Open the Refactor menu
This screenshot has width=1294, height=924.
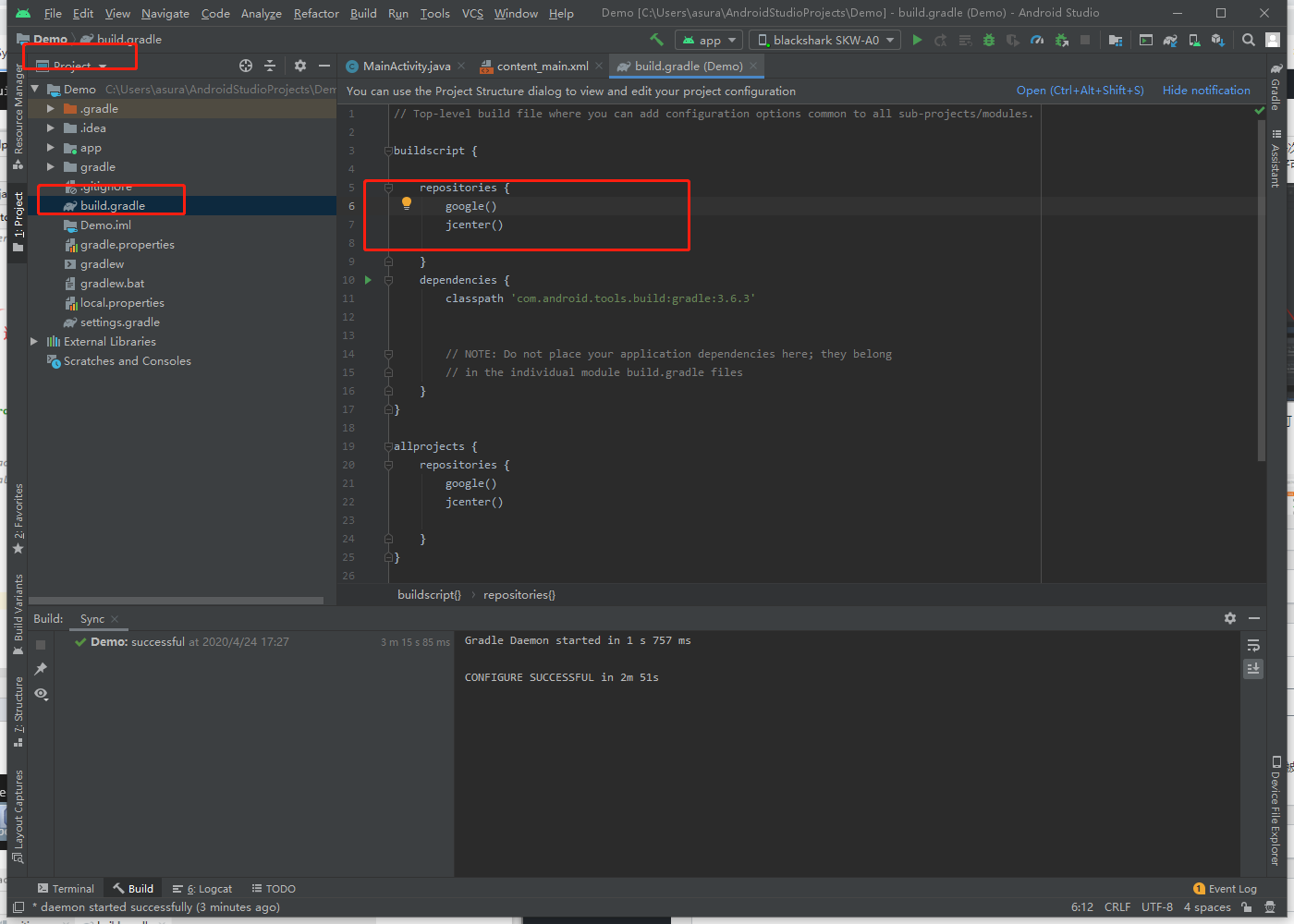[x=316, y=13]
